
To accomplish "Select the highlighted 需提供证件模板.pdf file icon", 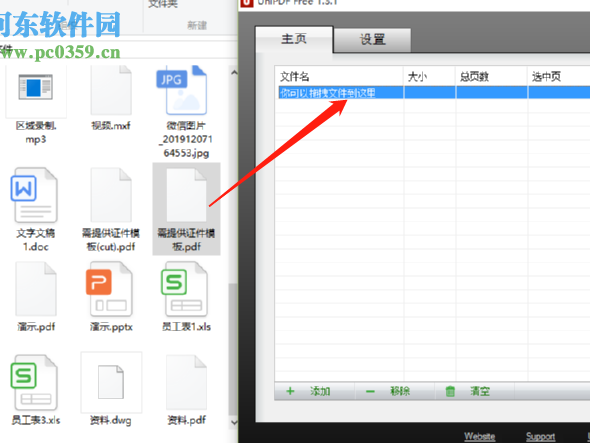I will [x=186, y=195].
